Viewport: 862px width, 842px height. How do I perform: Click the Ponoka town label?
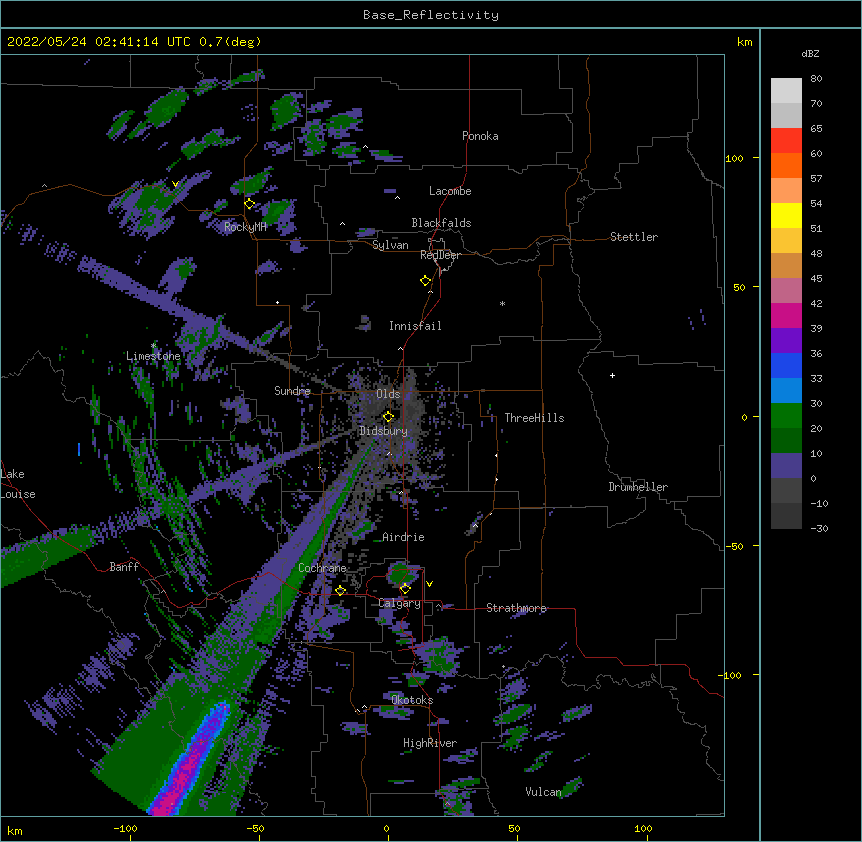tap(480, 136)
